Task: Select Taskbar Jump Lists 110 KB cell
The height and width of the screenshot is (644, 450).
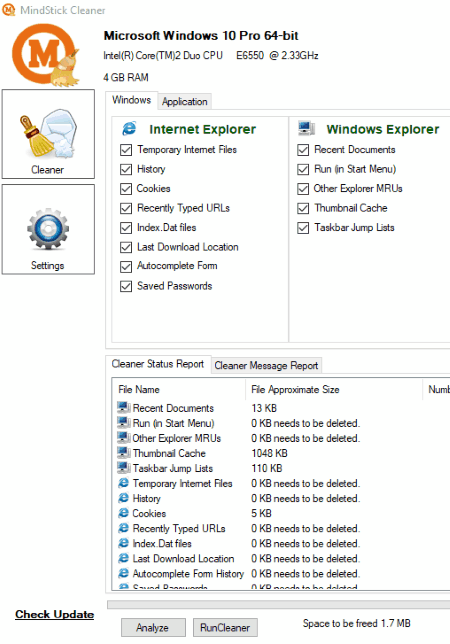Action: pyautogui.click(x=267, y=468)
